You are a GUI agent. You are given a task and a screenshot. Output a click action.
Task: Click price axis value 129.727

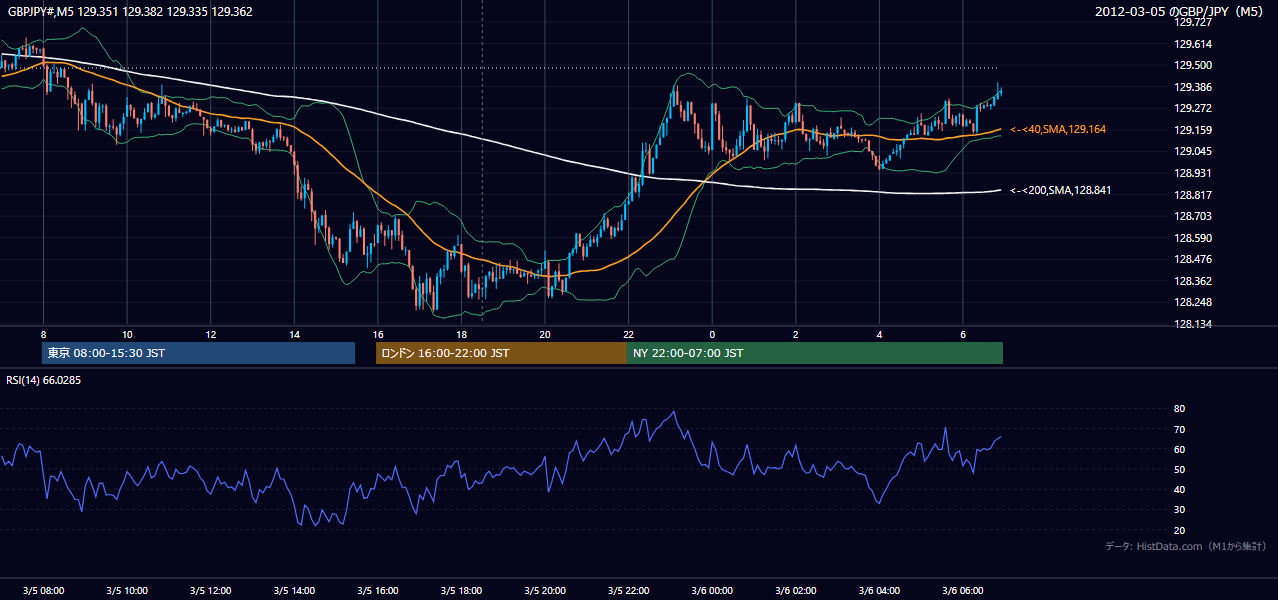point(1192,22)
